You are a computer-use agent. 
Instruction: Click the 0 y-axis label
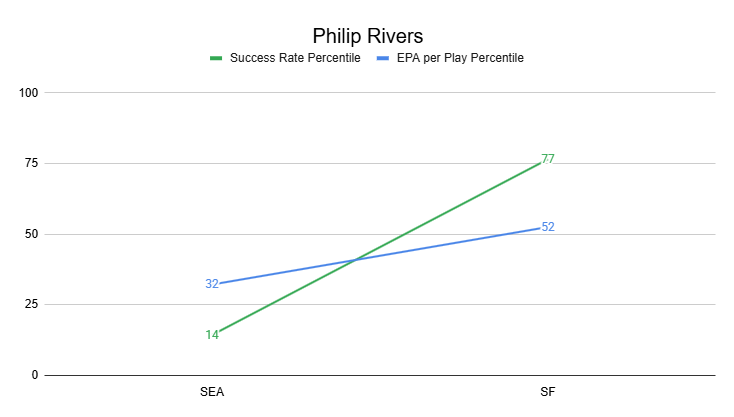click(x=34, y=375)
